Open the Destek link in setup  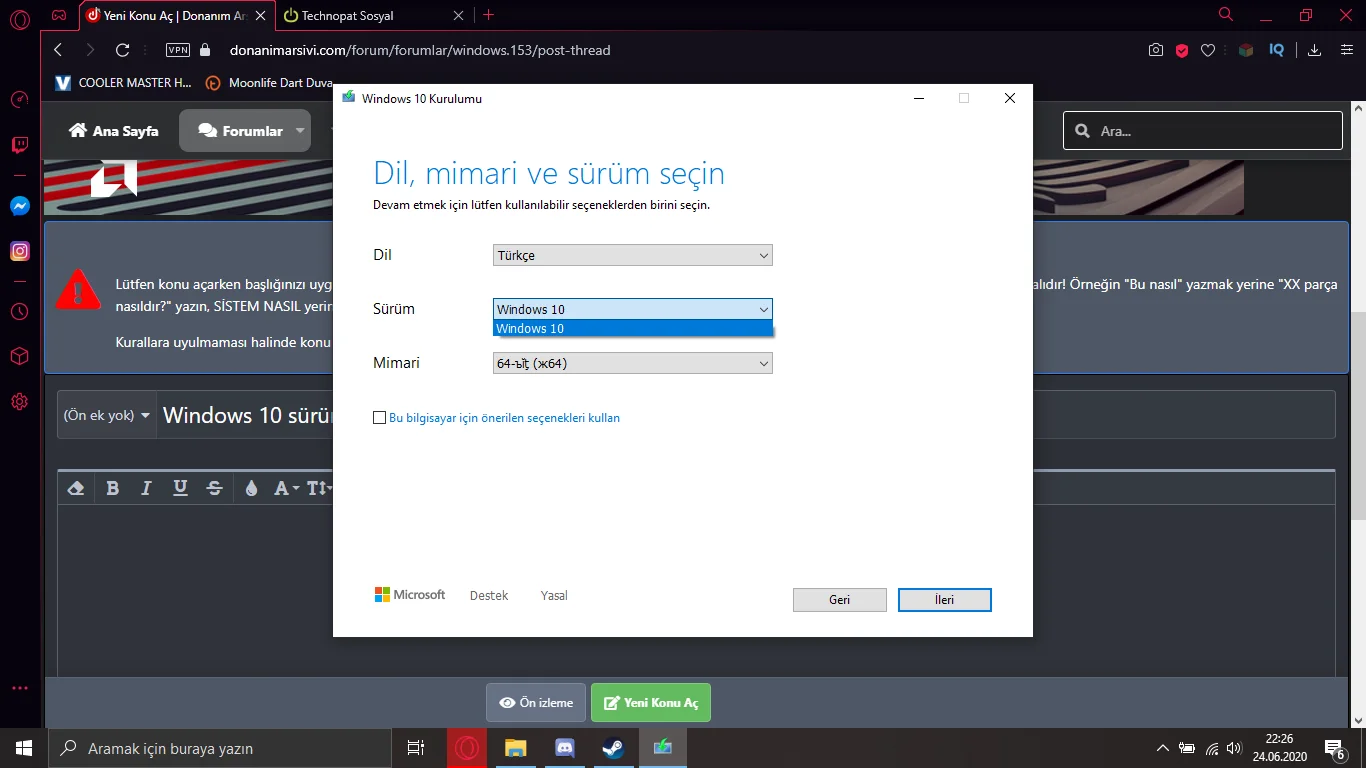(x=489, y=595)
